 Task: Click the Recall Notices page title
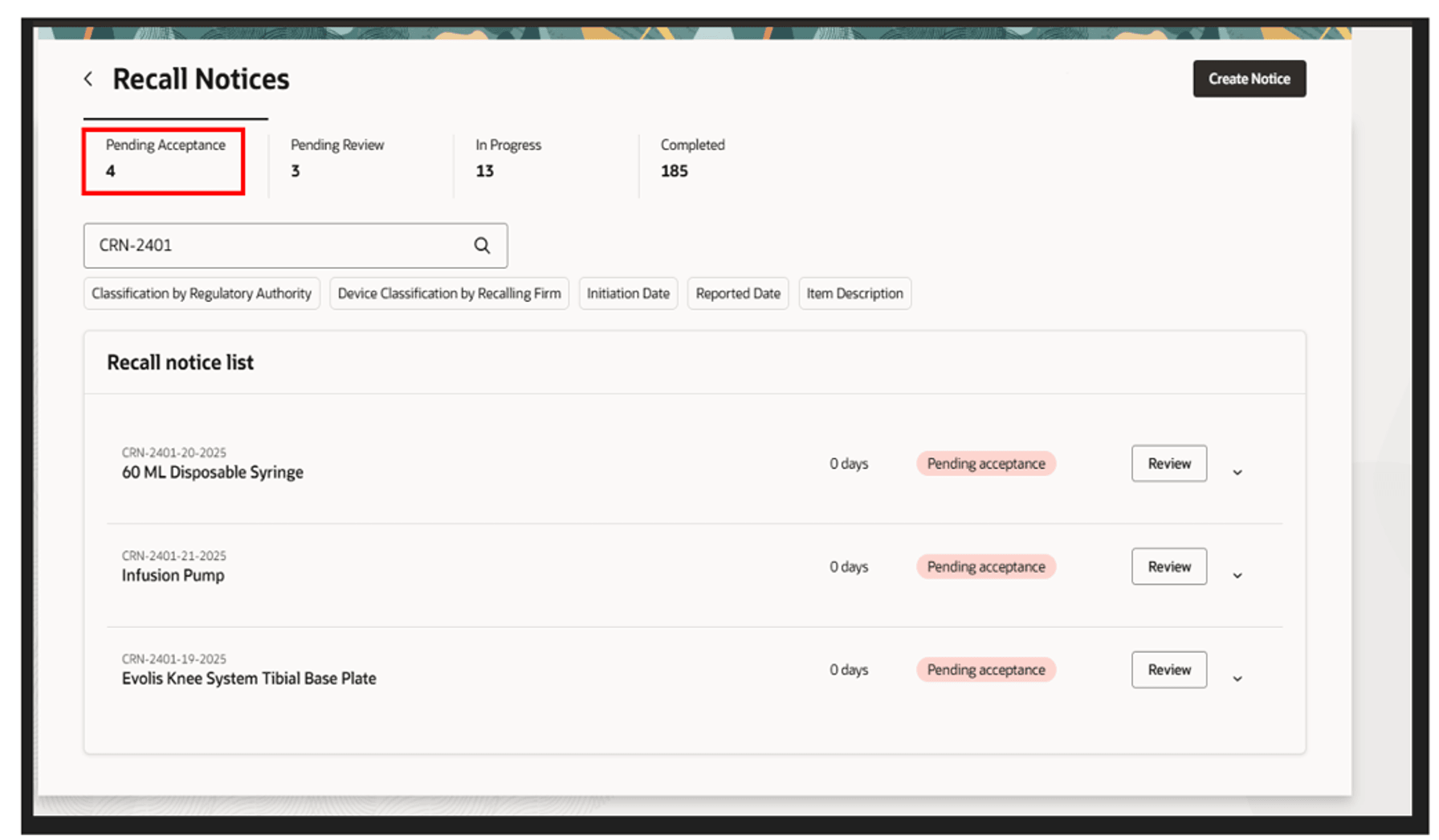pos(201,79)
